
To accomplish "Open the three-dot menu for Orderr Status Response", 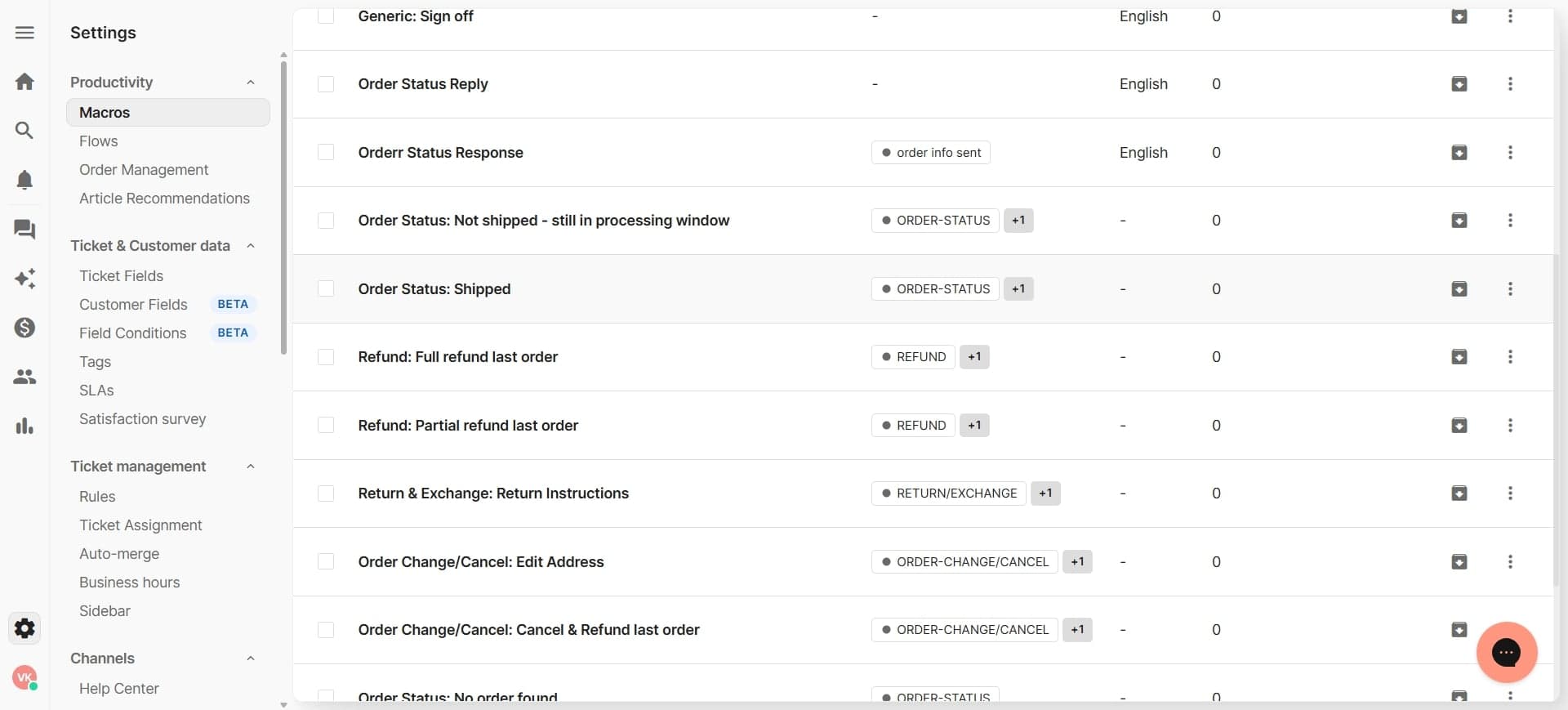I will coord(1511,153).
